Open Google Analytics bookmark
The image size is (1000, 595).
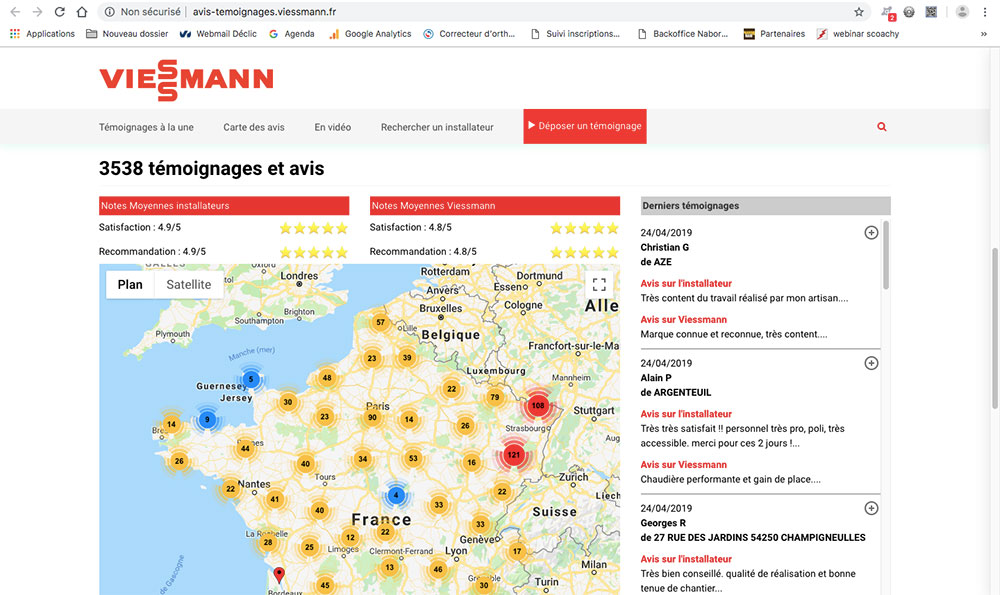pyautogui.click(x=370, y=34)
